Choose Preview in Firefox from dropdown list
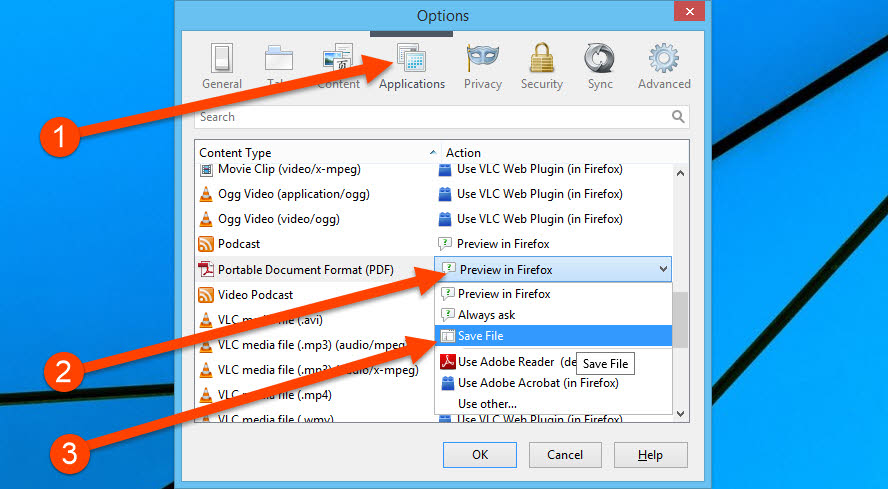The image size is (888, 489). (553, 294)
